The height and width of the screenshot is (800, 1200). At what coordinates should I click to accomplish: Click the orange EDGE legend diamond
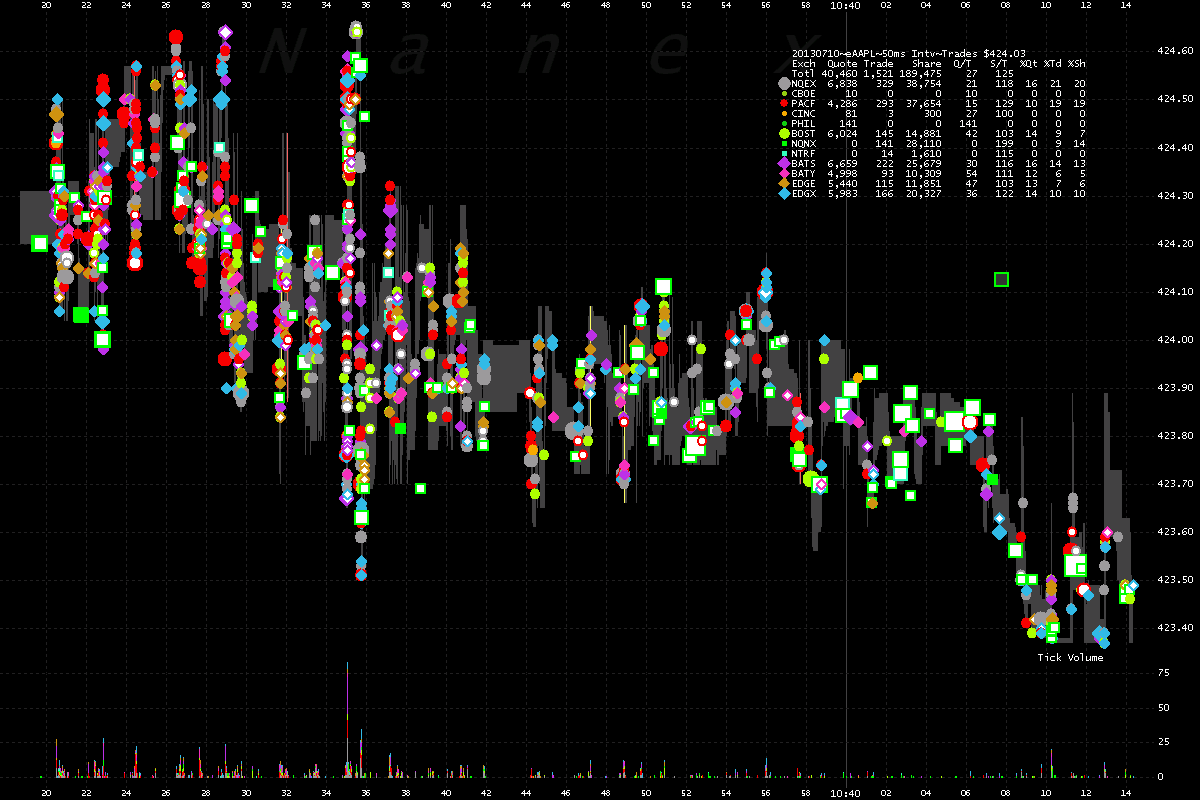[785, 183]
